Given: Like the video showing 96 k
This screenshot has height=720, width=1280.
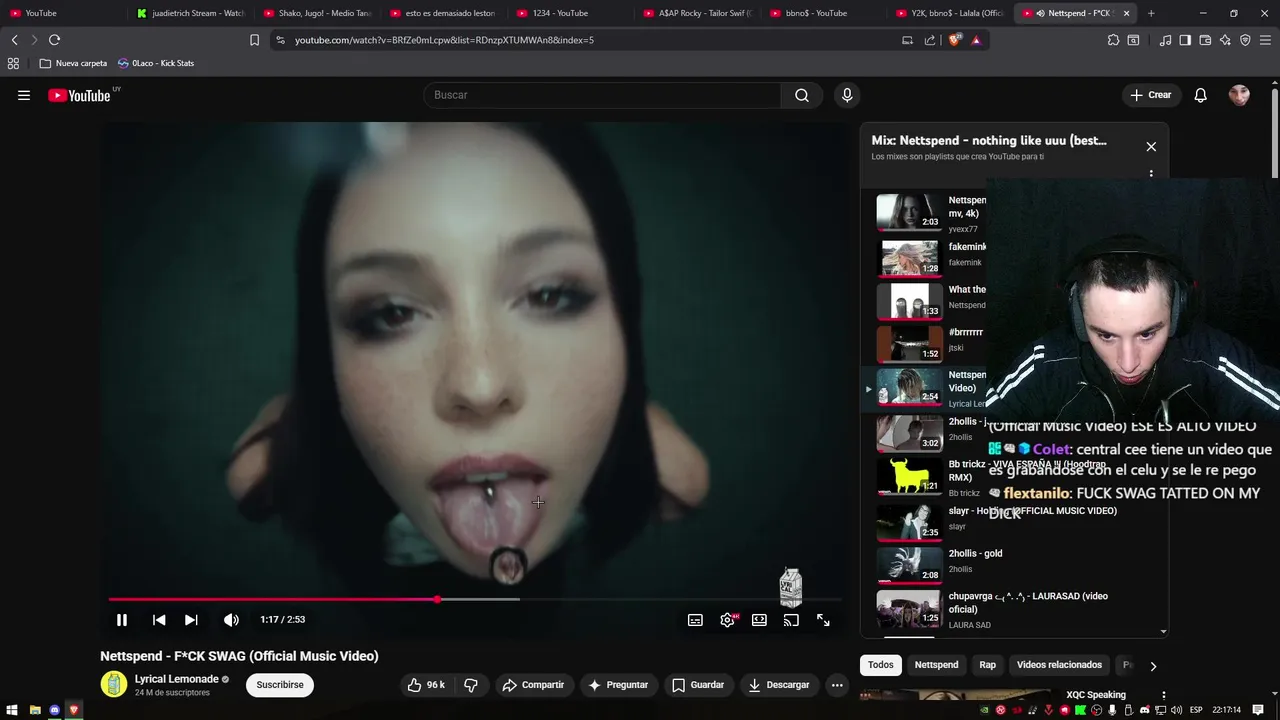Looking at the screenshot, I should [x=426, y=685].
